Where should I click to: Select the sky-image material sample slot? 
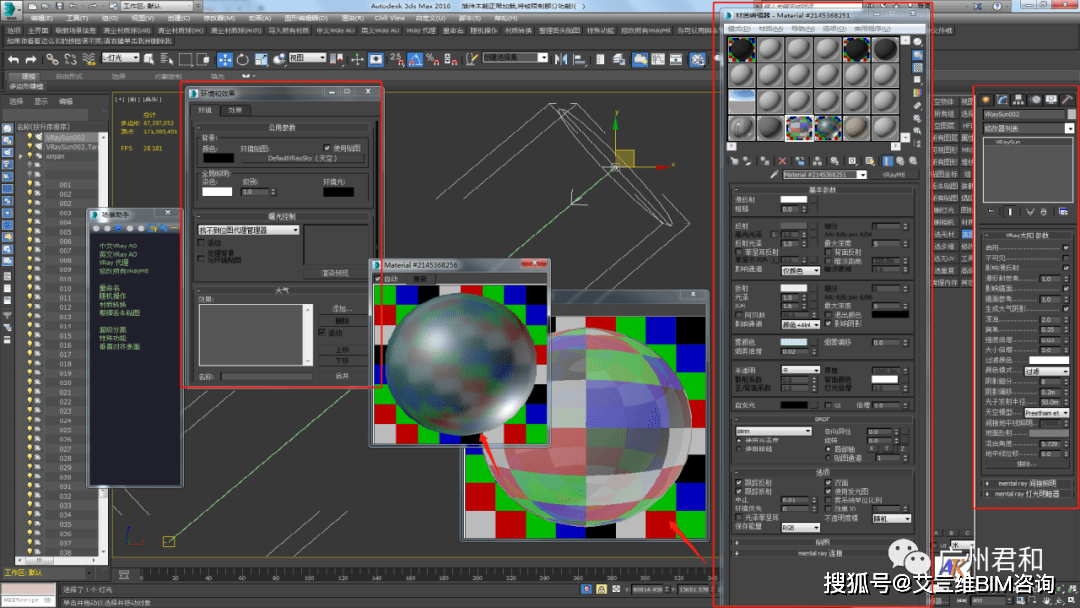741,102
